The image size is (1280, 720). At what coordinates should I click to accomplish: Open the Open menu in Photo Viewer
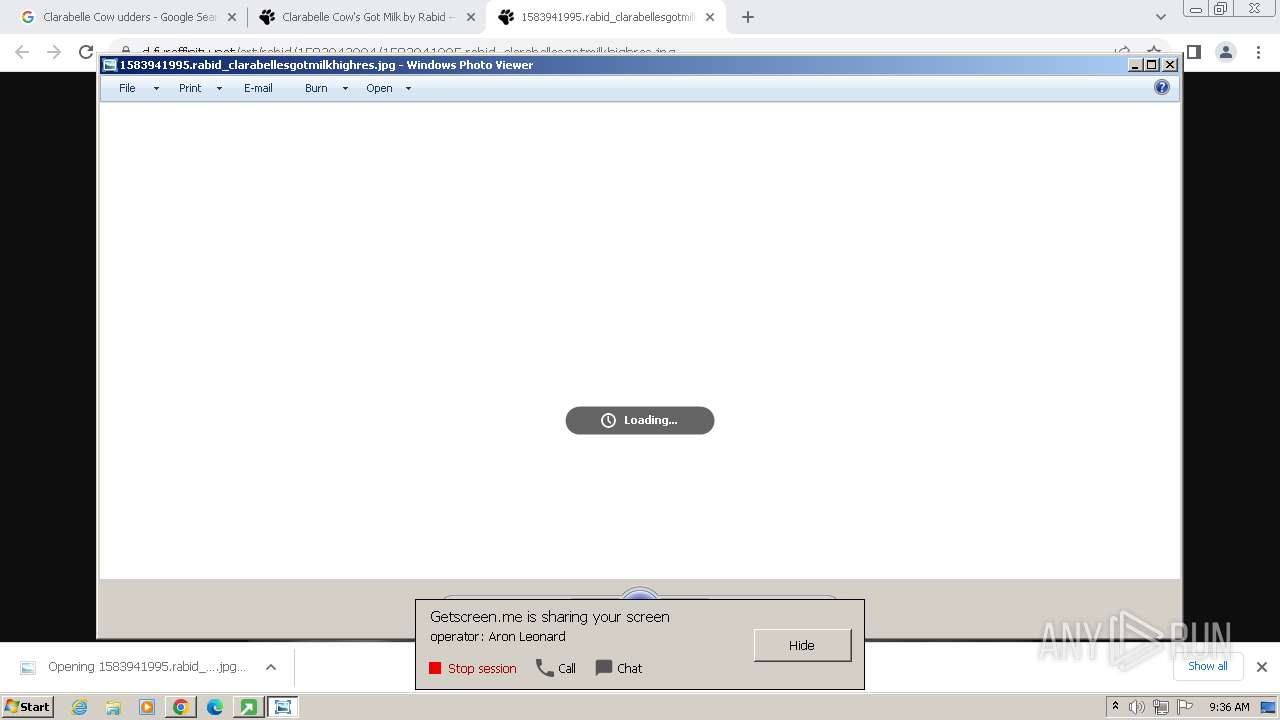[379, 88]
